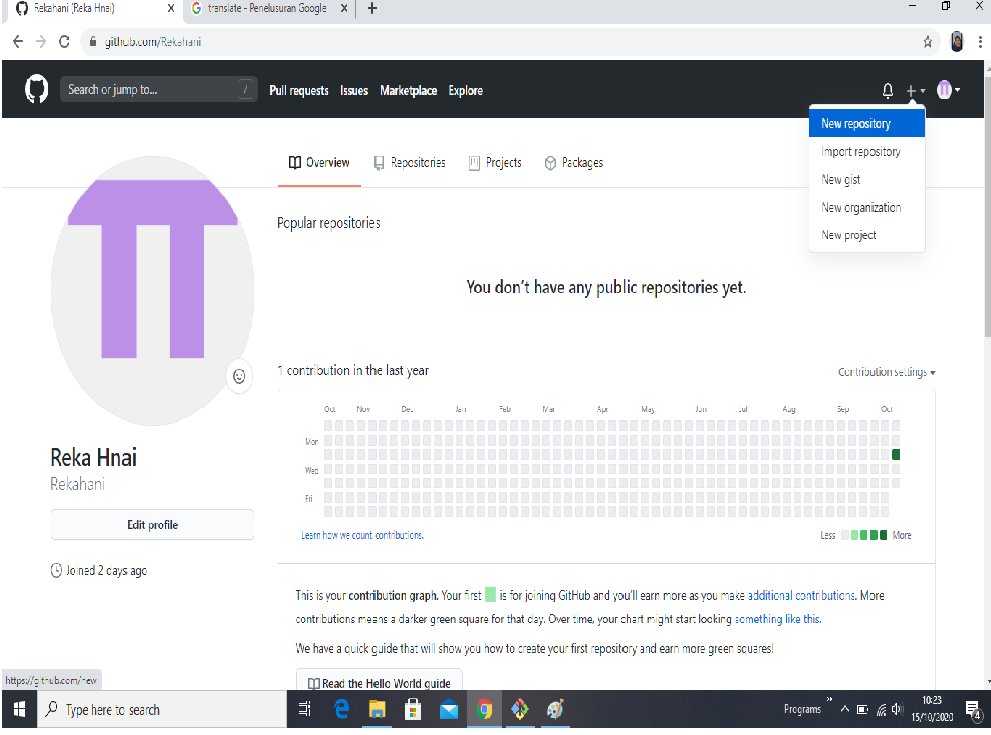The width and height of the screenshot is (991, 735).
Task: Select New project menu entry
Action: [866, 235]
